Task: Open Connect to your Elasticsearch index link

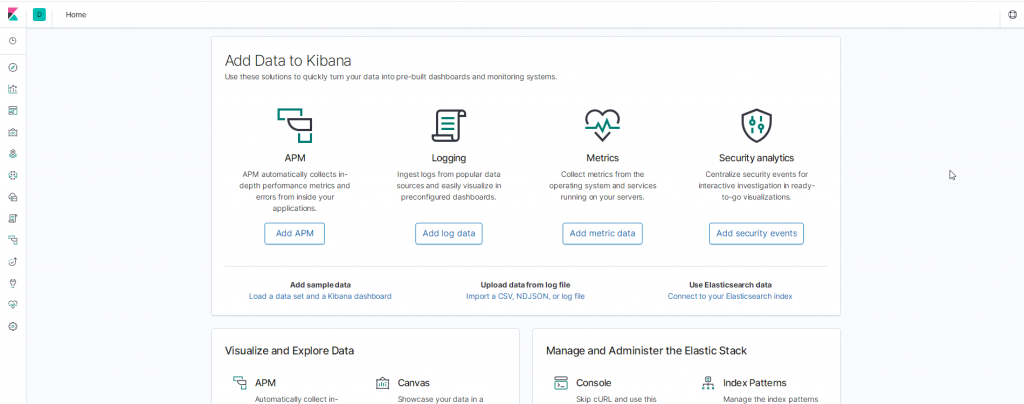Action: pos(730,296)
